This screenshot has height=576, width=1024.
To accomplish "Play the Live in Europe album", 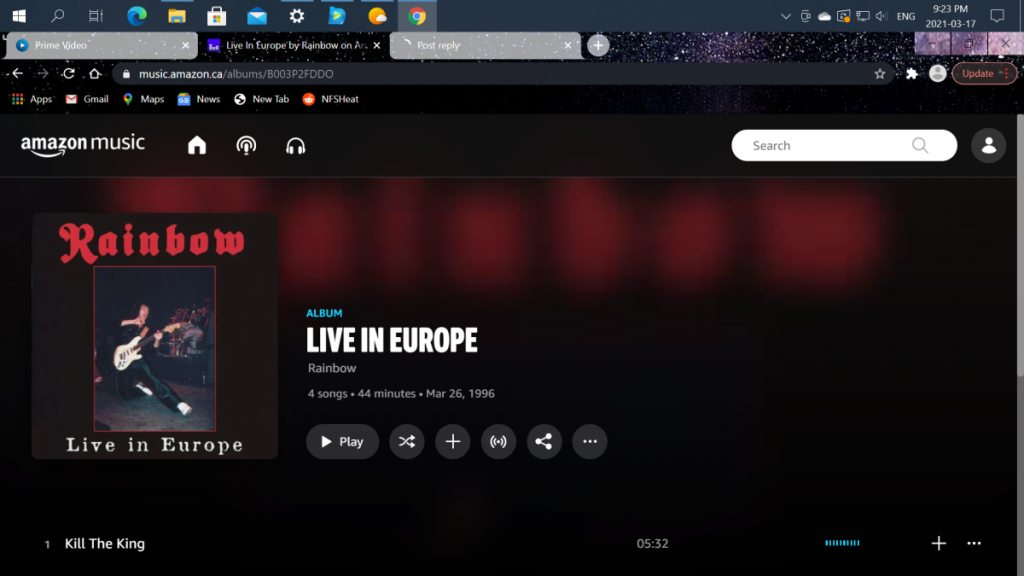I will click(342, 441).
